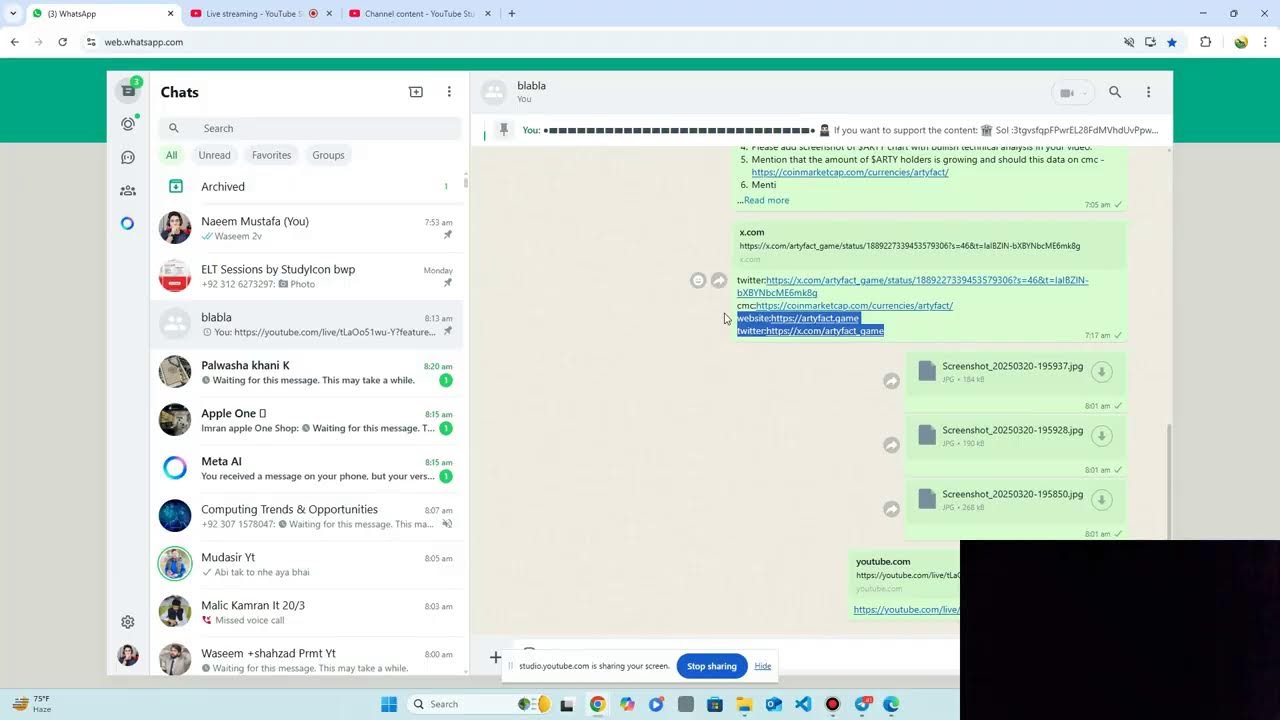Click the Chats icon with badge 3
The height and width of the screenshot is (720, 1280).
click(x=128, y=91)
